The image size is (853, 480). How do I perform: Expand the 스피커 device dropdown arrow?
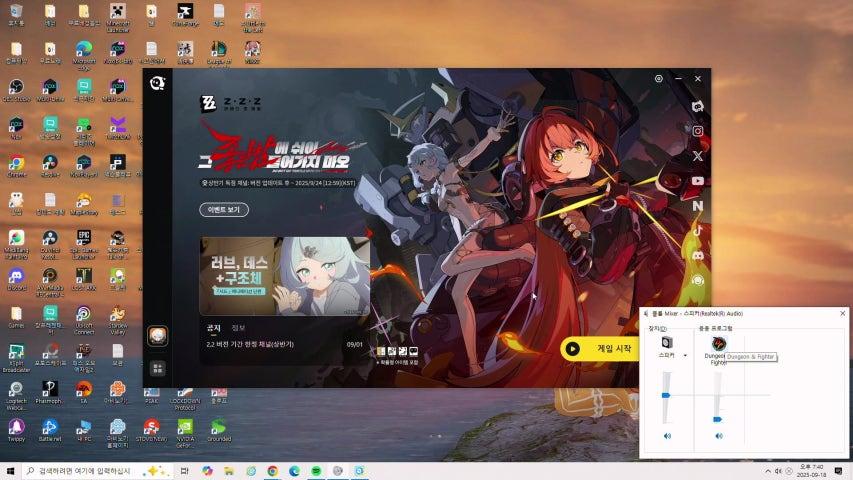pyautogui.click(x=685, y=355)
